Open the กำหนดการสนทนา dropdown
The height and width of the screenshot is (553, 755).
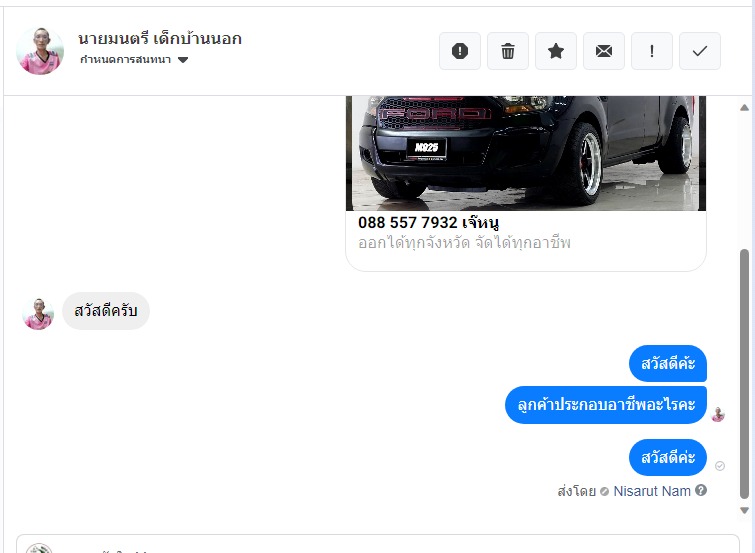[x=134, y=60]
